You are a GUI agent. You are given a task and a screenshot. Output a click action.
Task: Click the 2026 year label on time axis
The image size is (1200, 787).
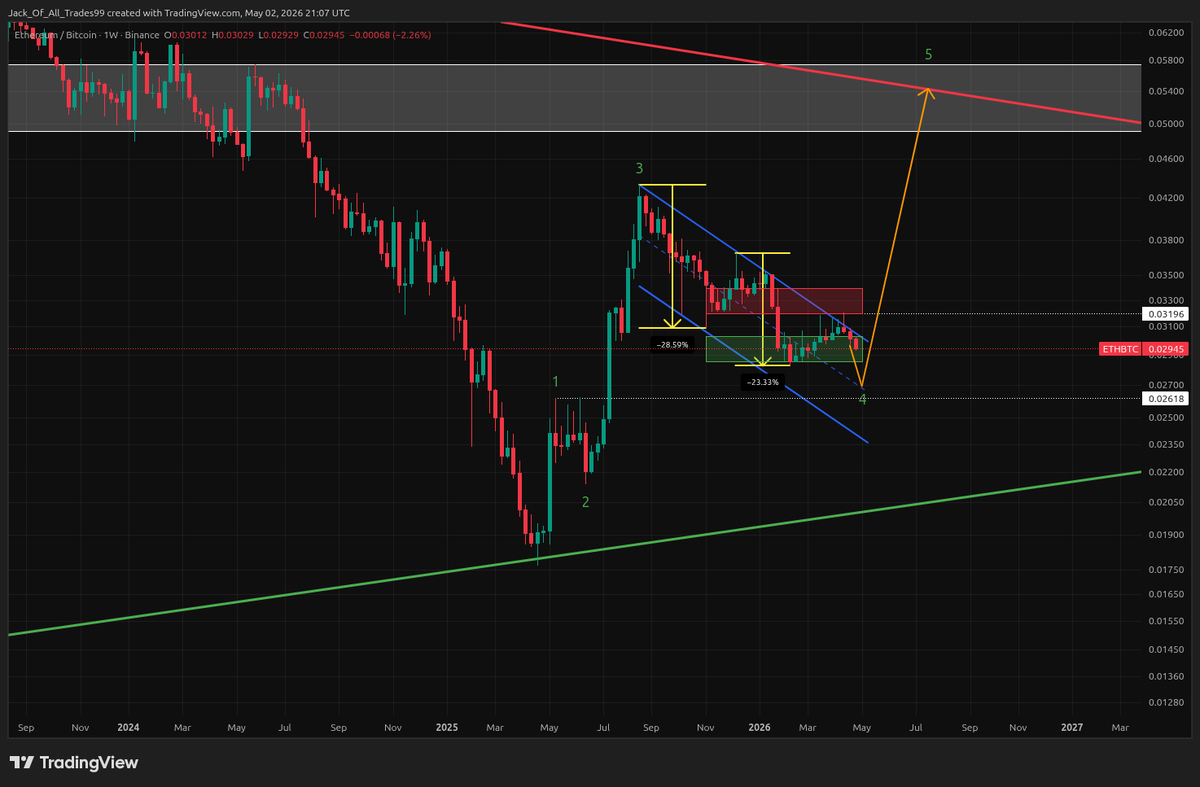[x=761, y=729]
